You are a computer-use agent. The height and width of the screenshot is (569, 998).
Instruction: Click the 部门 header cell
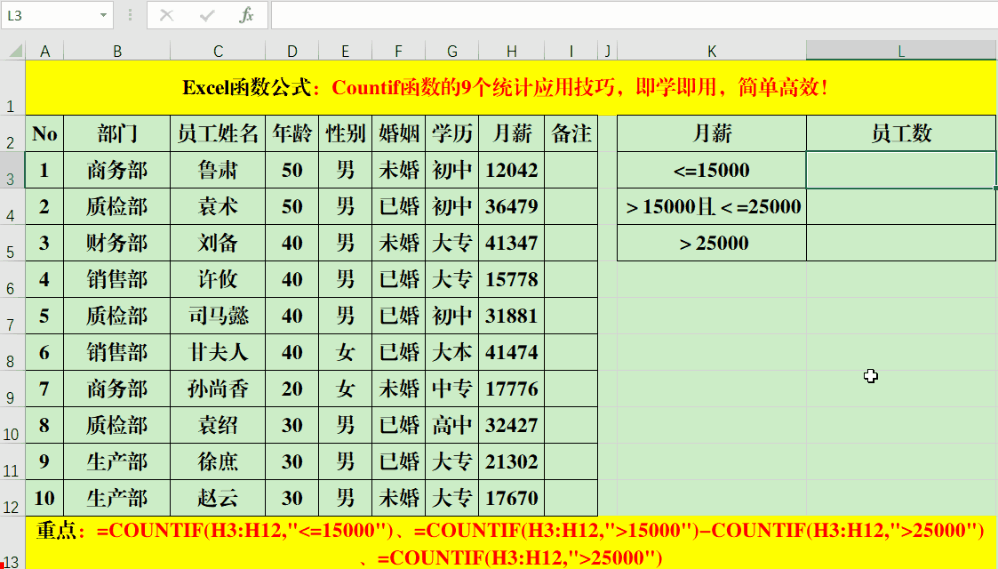point(117,134)
